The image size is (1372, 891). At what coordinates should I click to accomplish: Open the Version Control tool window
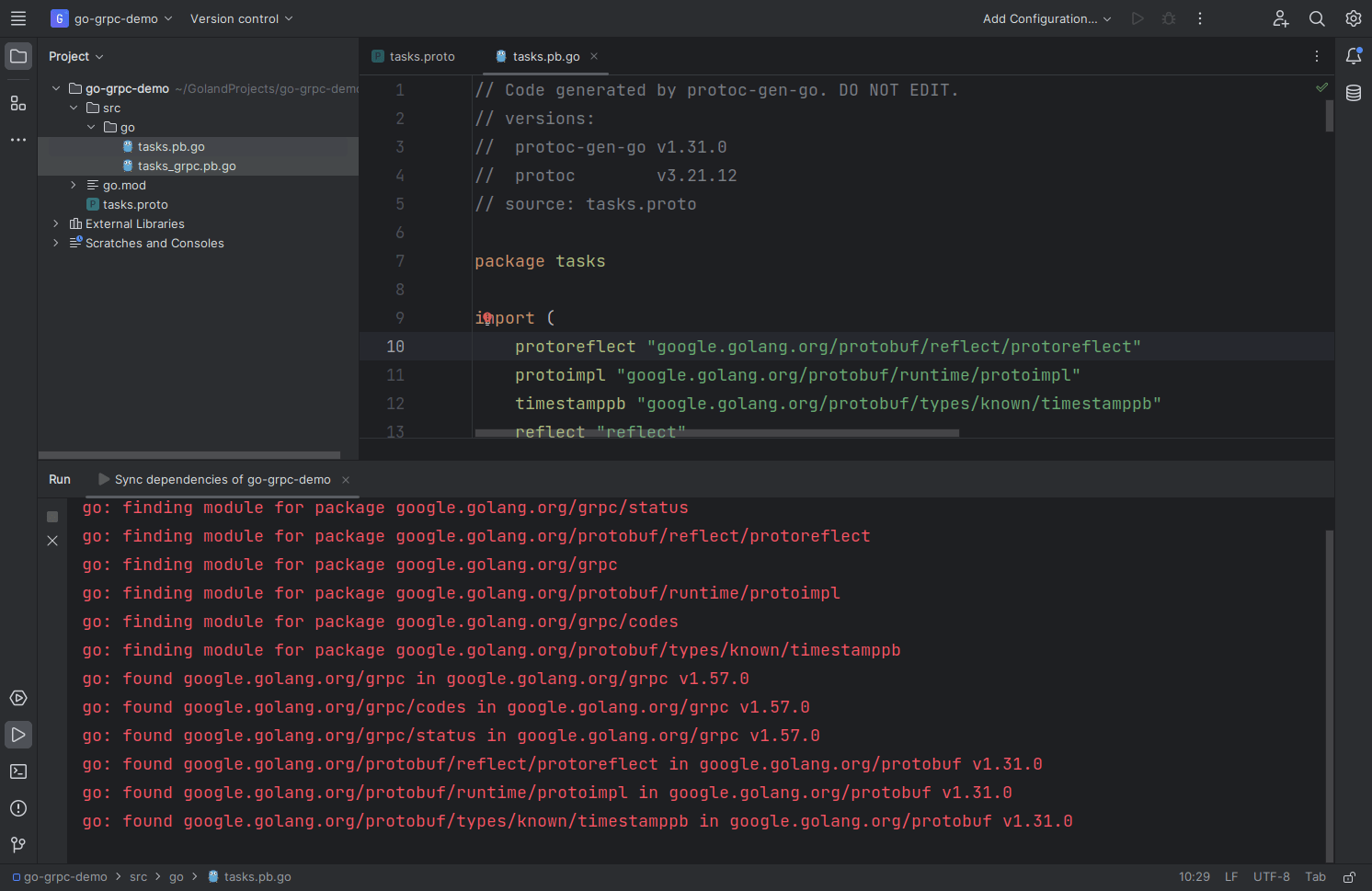(x=18, y=844)
